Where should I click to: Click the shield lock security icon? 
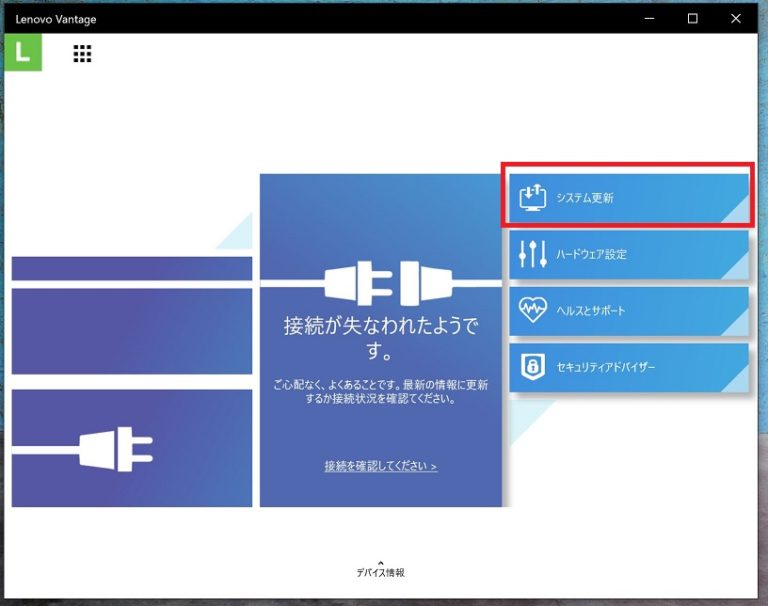pos(532,366)
